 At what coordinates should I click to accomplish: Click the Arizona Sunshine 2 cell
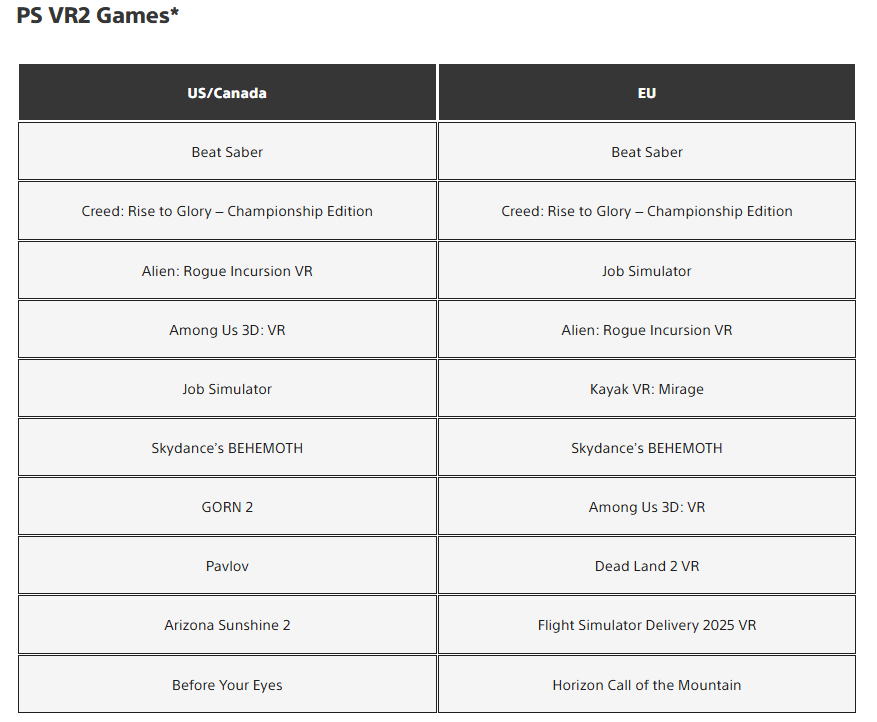[x=227, y=625]
